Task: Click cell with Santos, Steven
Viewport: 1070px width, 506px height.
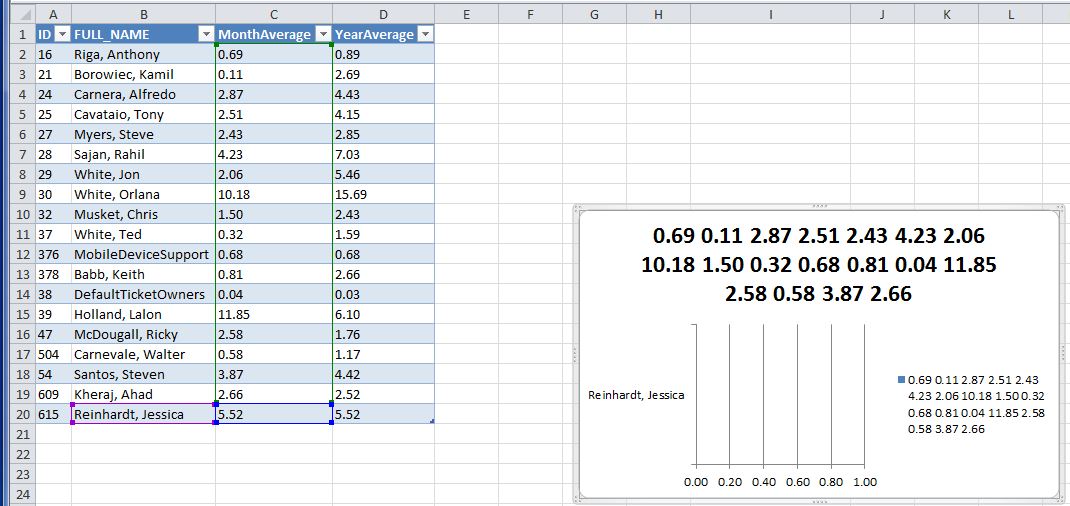Action: coord(143,374)
